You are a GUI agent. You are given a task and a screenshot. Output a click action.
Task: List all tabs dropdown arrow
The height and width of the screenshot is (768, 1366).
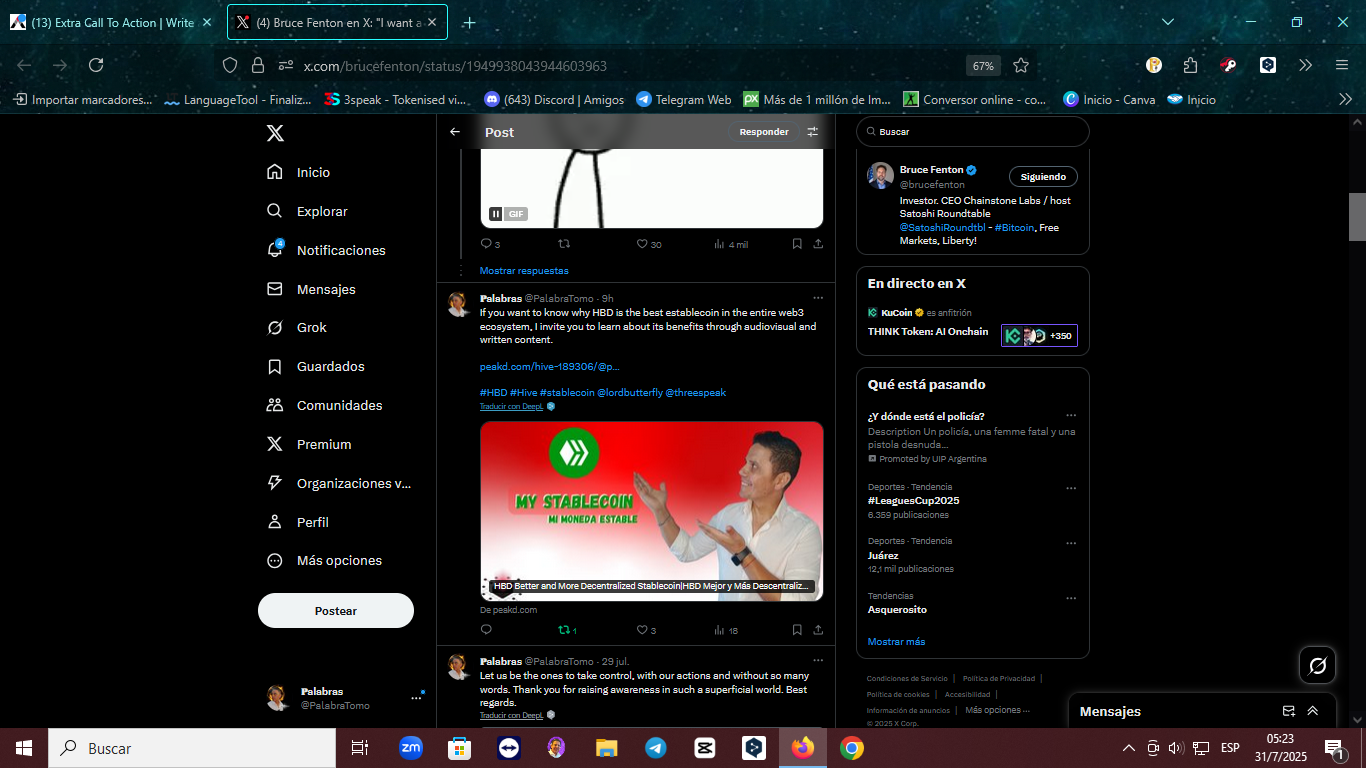[x=1168, y=22]
